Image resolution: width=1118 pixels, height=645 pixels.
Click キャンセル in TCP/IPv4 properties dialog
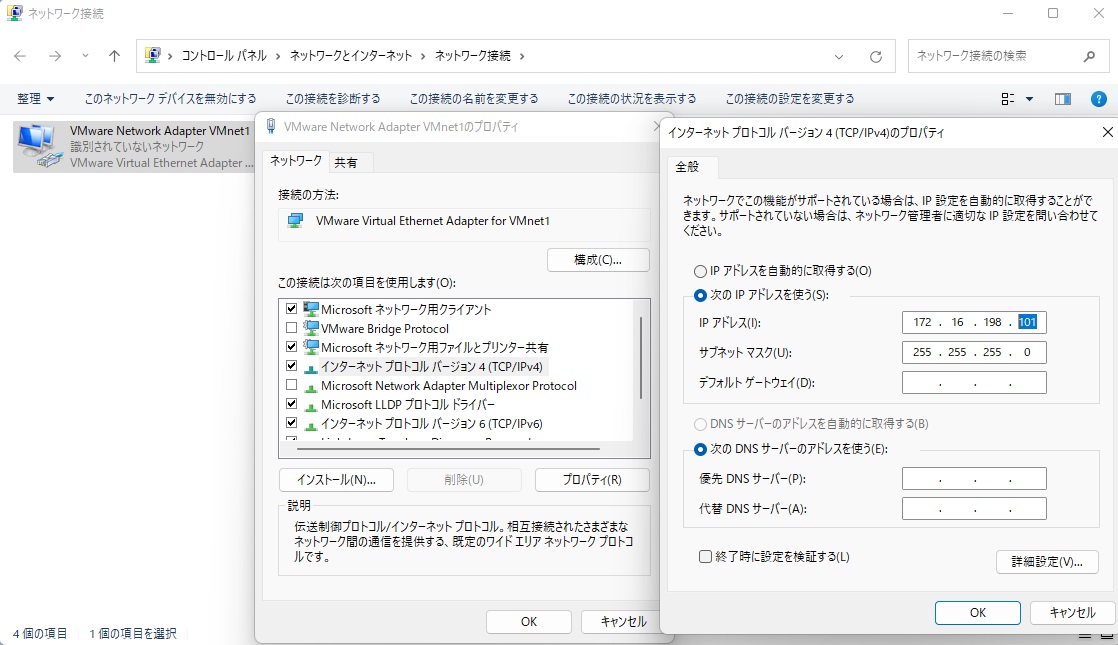[1072, 612]
